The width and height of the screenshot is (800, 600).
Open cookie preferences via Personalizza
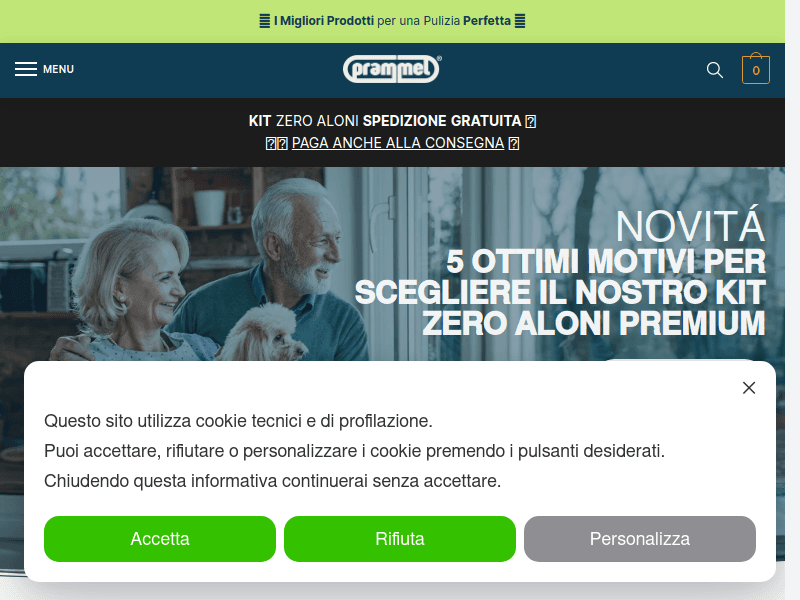coord(640,539)
